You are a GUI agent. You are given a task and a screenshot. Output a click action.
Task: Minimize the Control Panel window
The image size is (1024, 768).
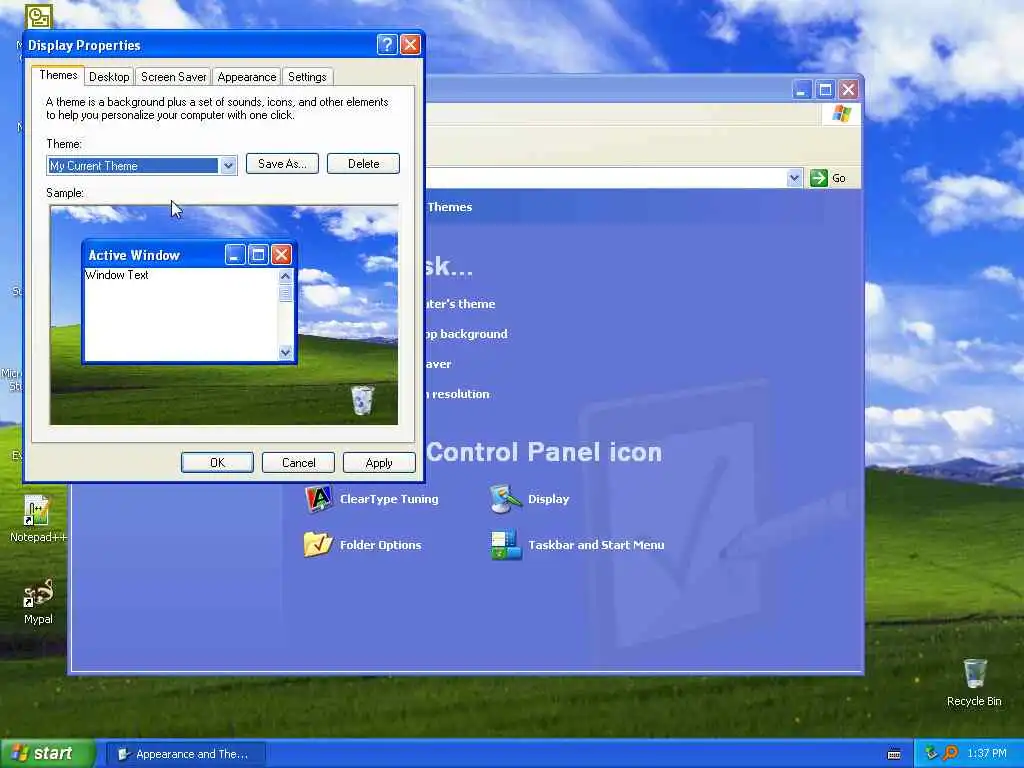(x=801, y=89)
